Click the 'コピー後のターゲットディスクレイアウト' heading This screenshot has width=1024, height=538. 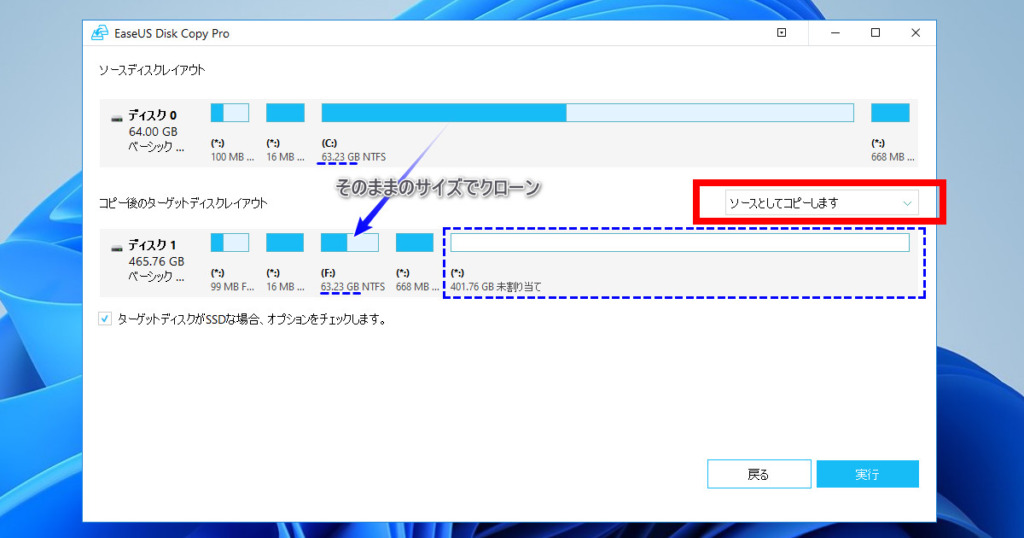(183, 203)
